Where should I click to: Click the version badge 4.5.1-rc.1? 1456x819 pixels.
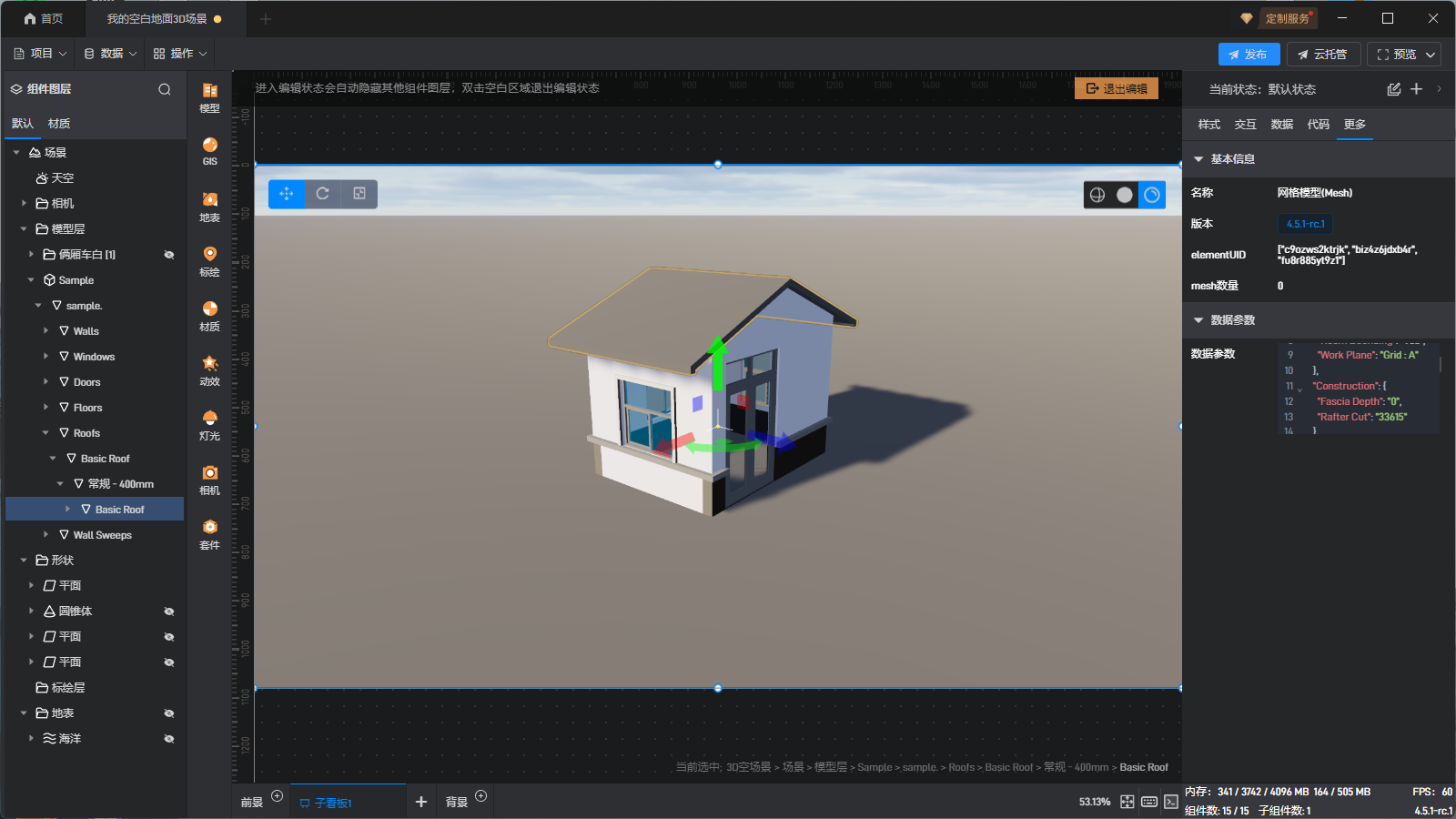click(x=1306, y=224)
